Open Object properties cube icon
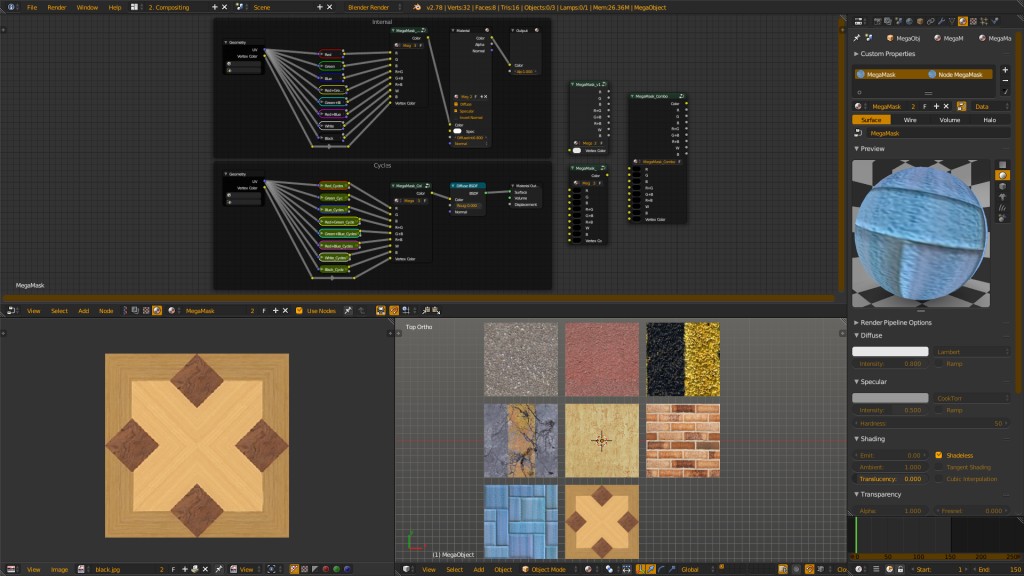Image resolution: width=1024 pixels, height=576 pixels. pos(919,18)
